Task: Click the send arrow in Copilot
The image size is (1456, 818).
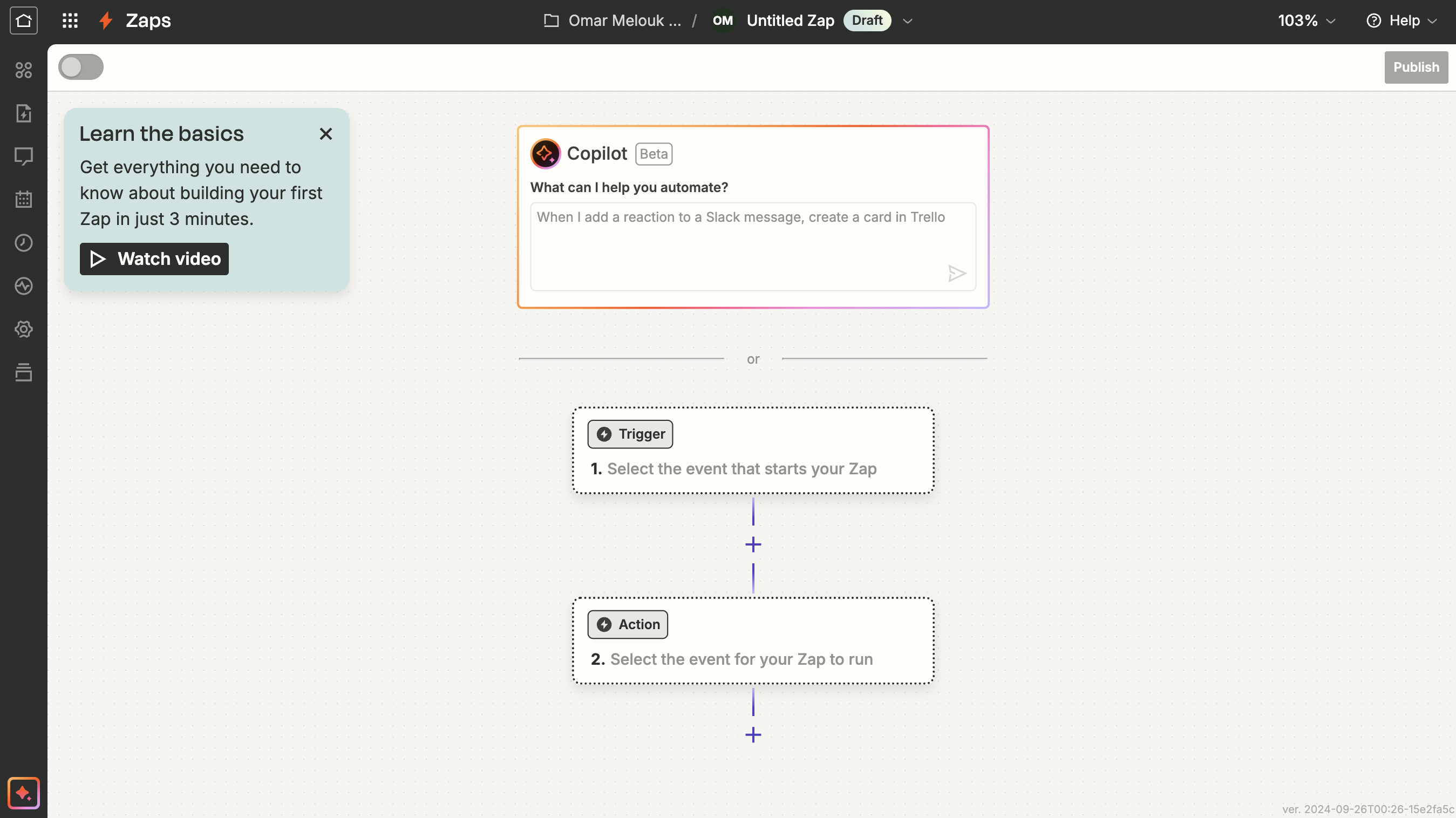Action: 956,274
